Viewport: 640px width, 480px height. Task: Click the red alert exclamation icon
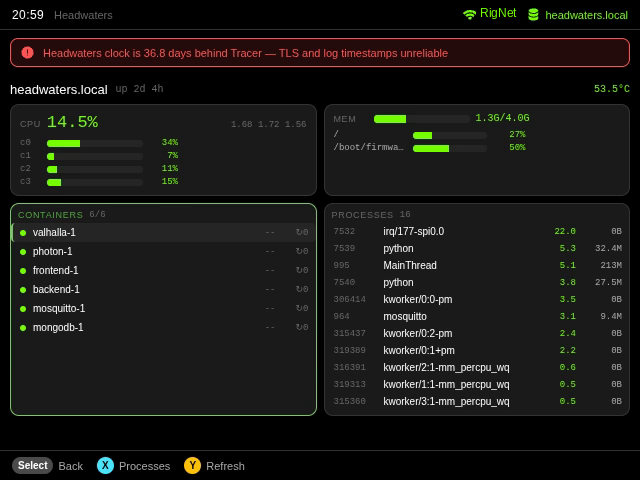27,53
